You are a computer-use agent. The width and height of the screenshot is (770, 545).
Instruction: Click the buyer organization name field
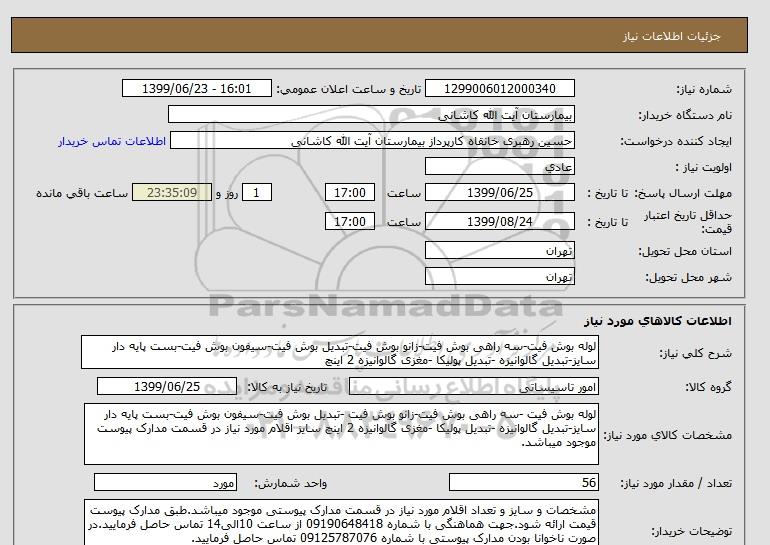371,114
